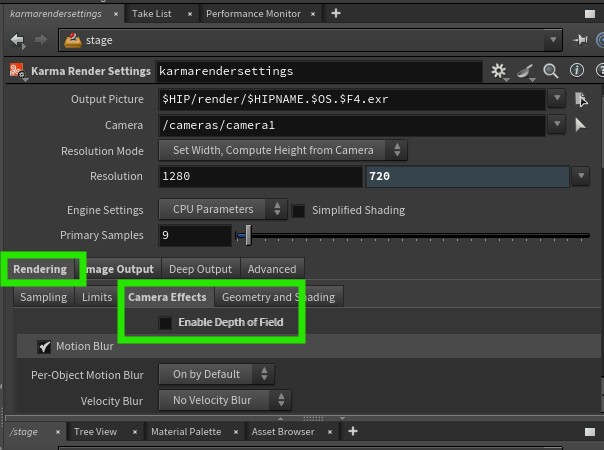The width and height of the screenshot is (604, 450).
Task: Click the pin panel icon
Action: [582, 40]
